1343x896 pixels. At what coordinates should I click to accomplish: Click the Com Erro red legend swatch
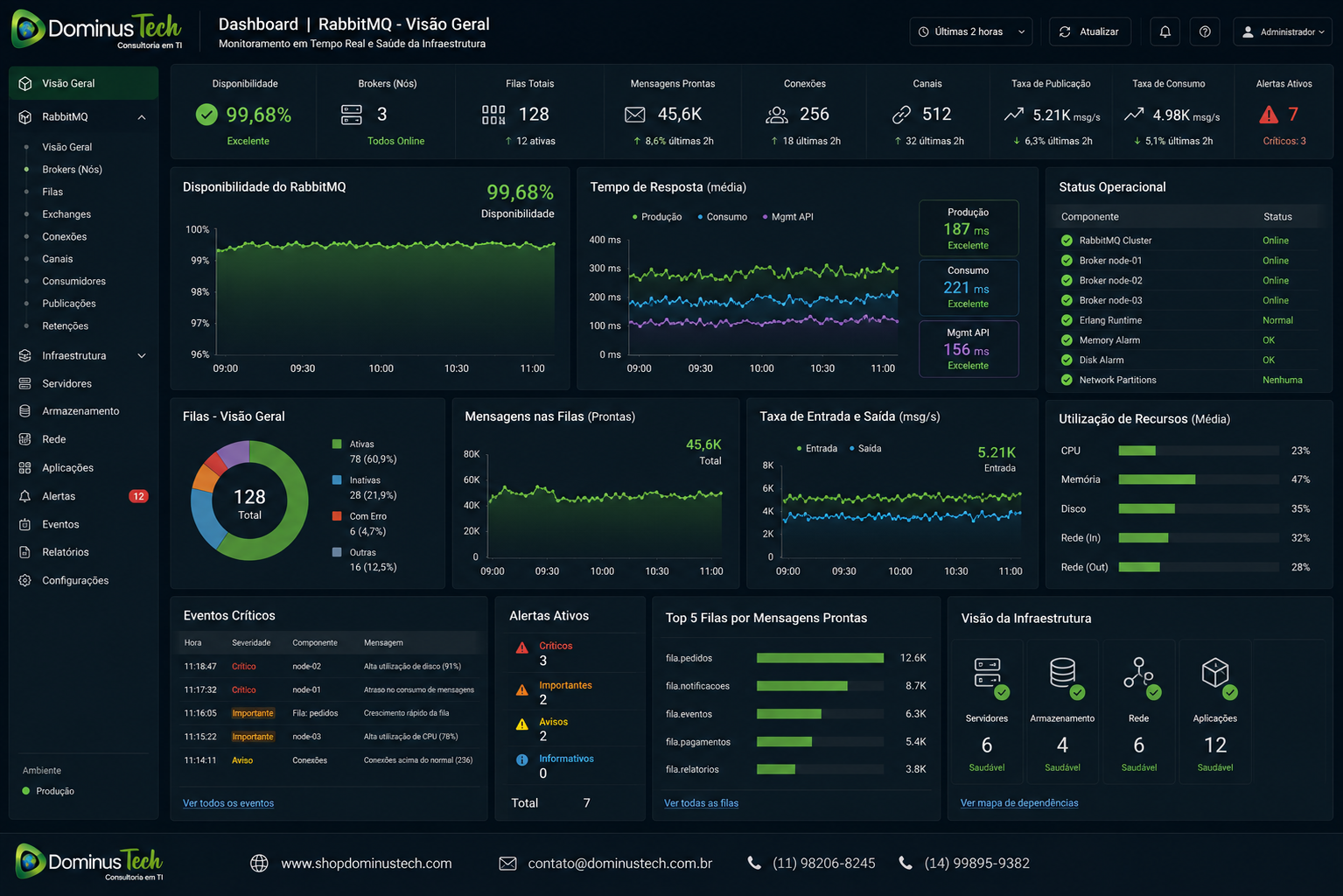(337, 516)
